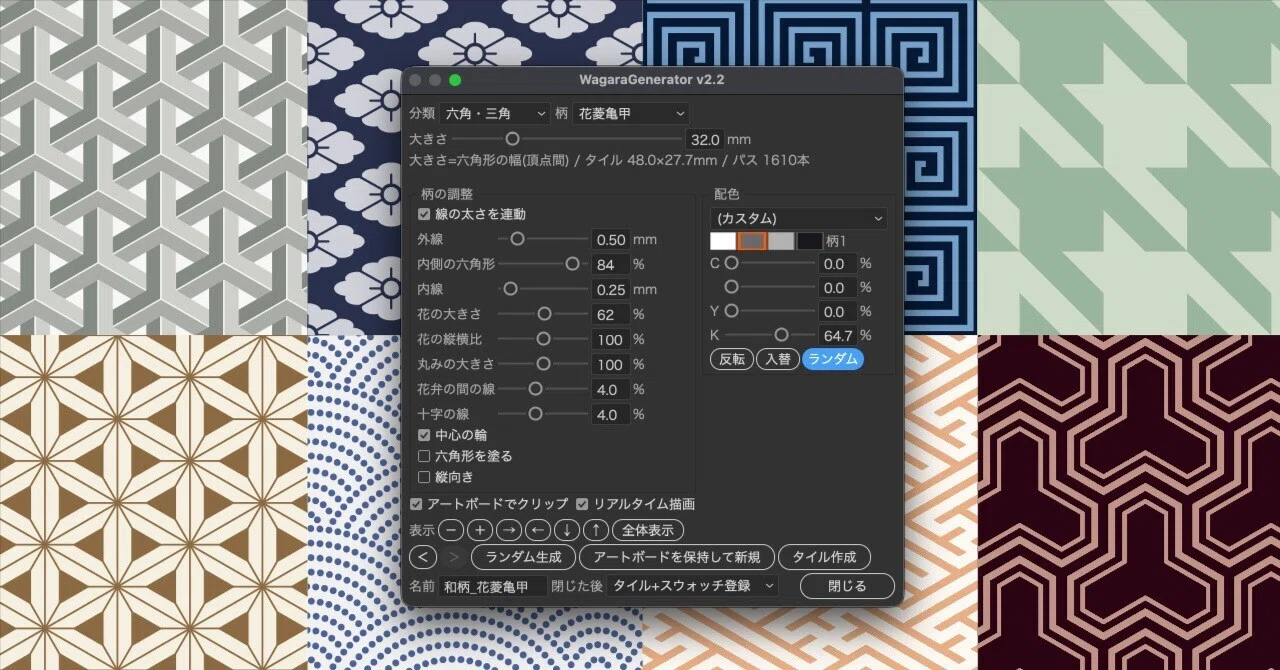The width and height of the screenshot is (1280, 670).
Task: Click the right arrow view button
Action: [x=509, y=530]
